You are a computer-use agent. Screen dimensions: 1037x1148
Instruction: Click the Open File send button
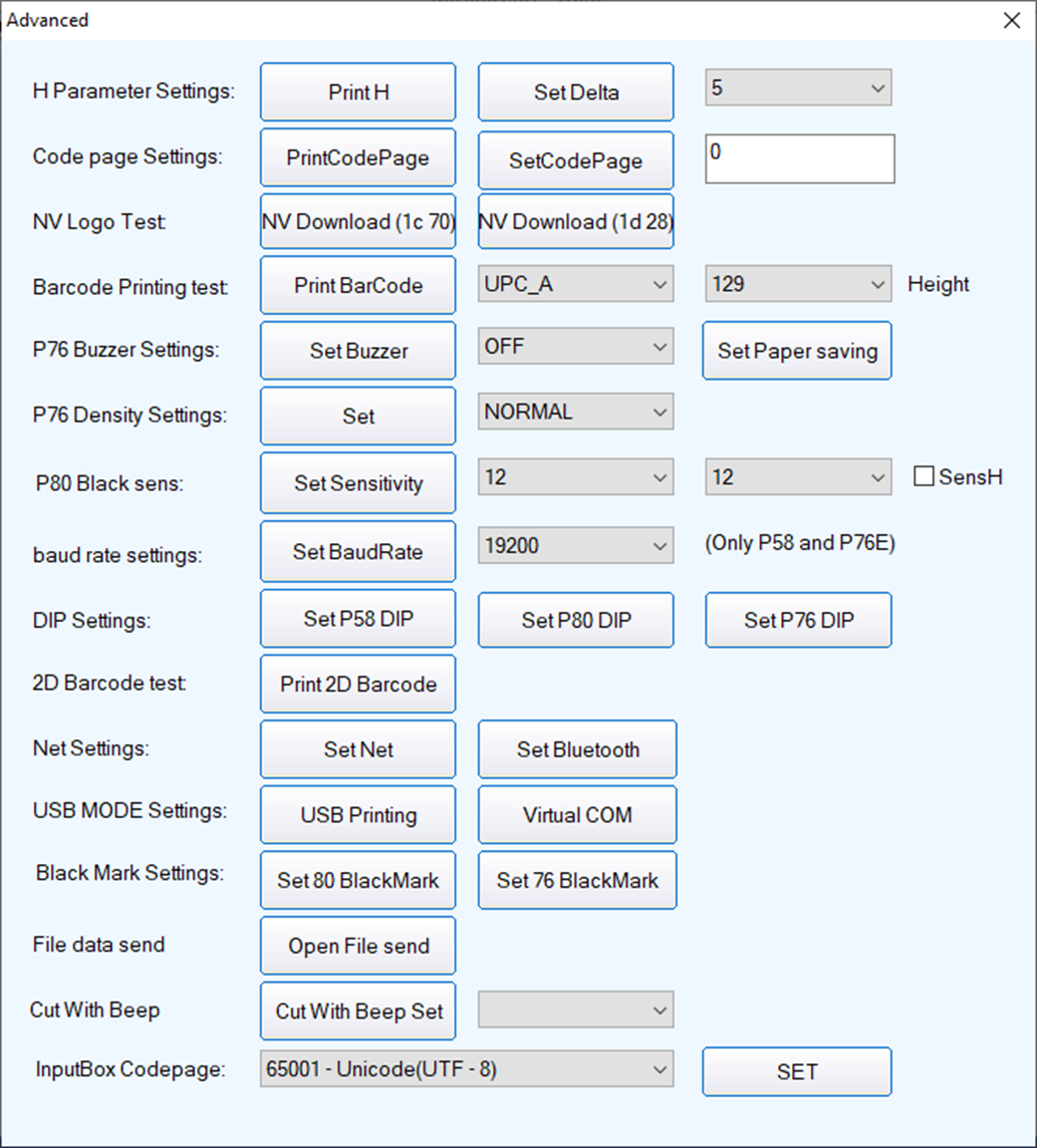[x=358, y=946]
